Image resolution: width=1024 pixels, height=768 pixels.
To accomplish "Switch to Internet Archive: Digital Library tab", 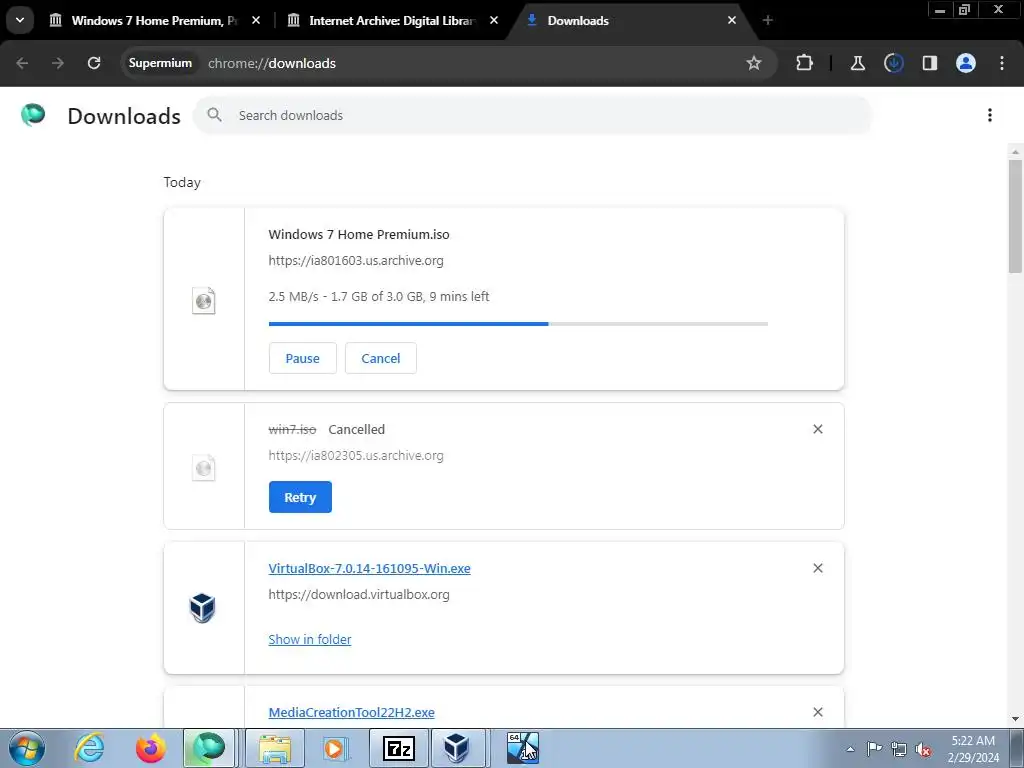I will 391,20.
